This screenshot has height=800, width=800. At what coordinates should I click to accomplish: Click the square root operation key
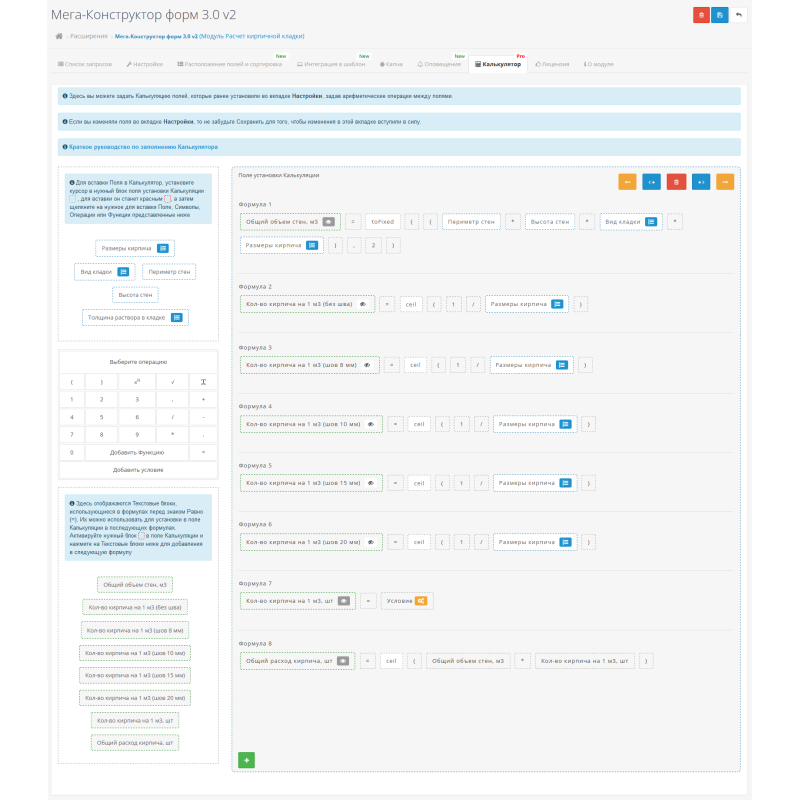172,382
